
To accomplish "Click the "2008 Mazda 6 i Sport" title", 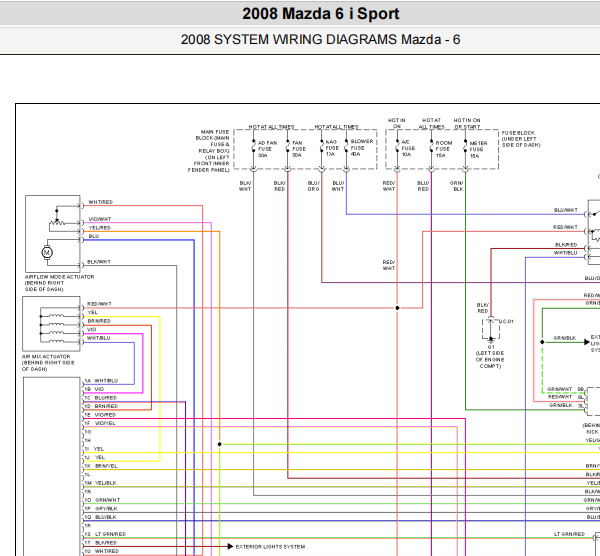I will pyautogui.click(x=321, y=14).
